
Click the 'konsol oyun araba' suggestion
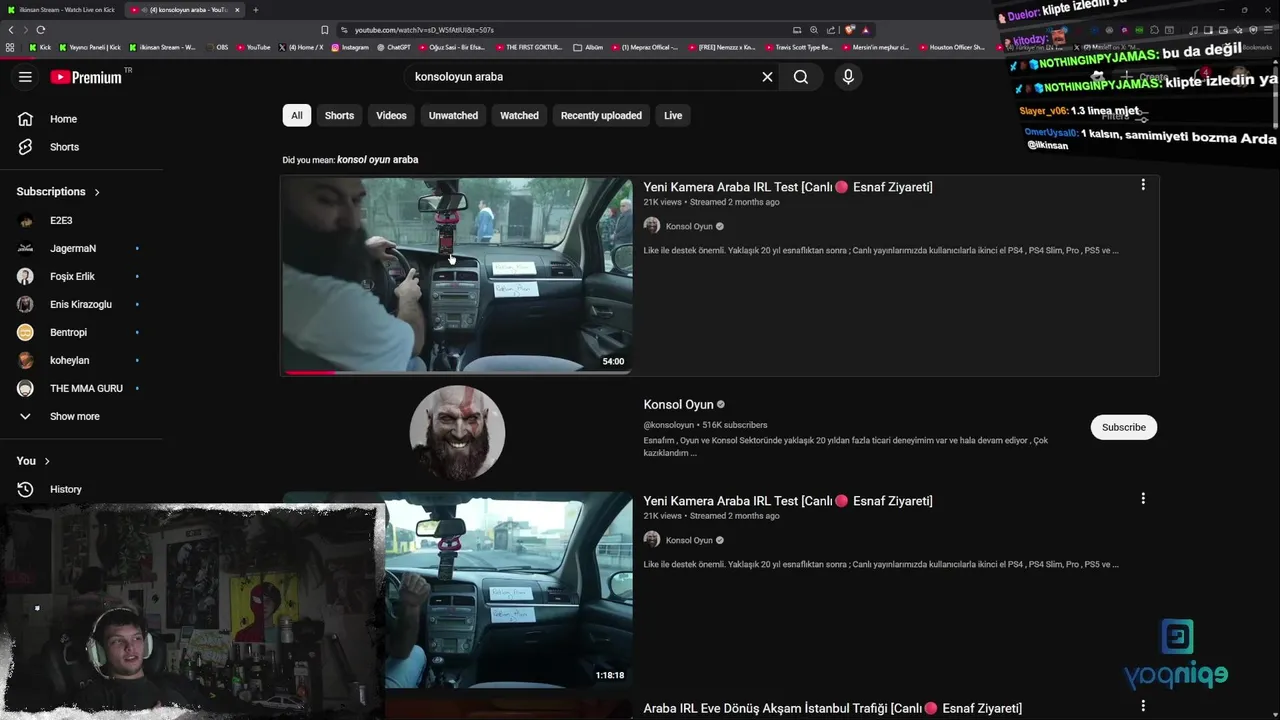[377, 160]
